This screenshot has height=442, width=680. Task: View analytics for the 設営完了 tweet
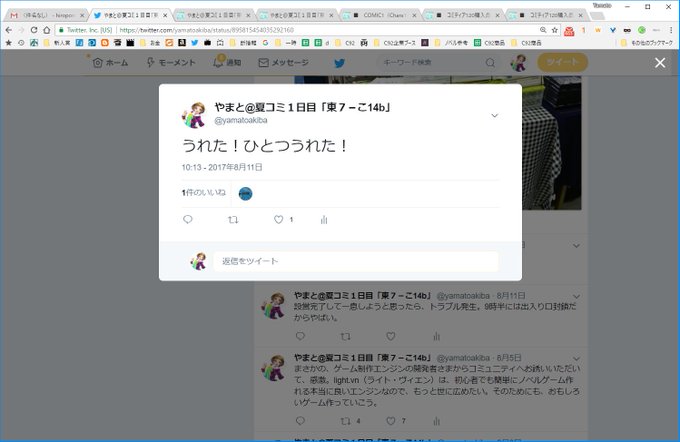pyautogui.click(x=436, y=336)
